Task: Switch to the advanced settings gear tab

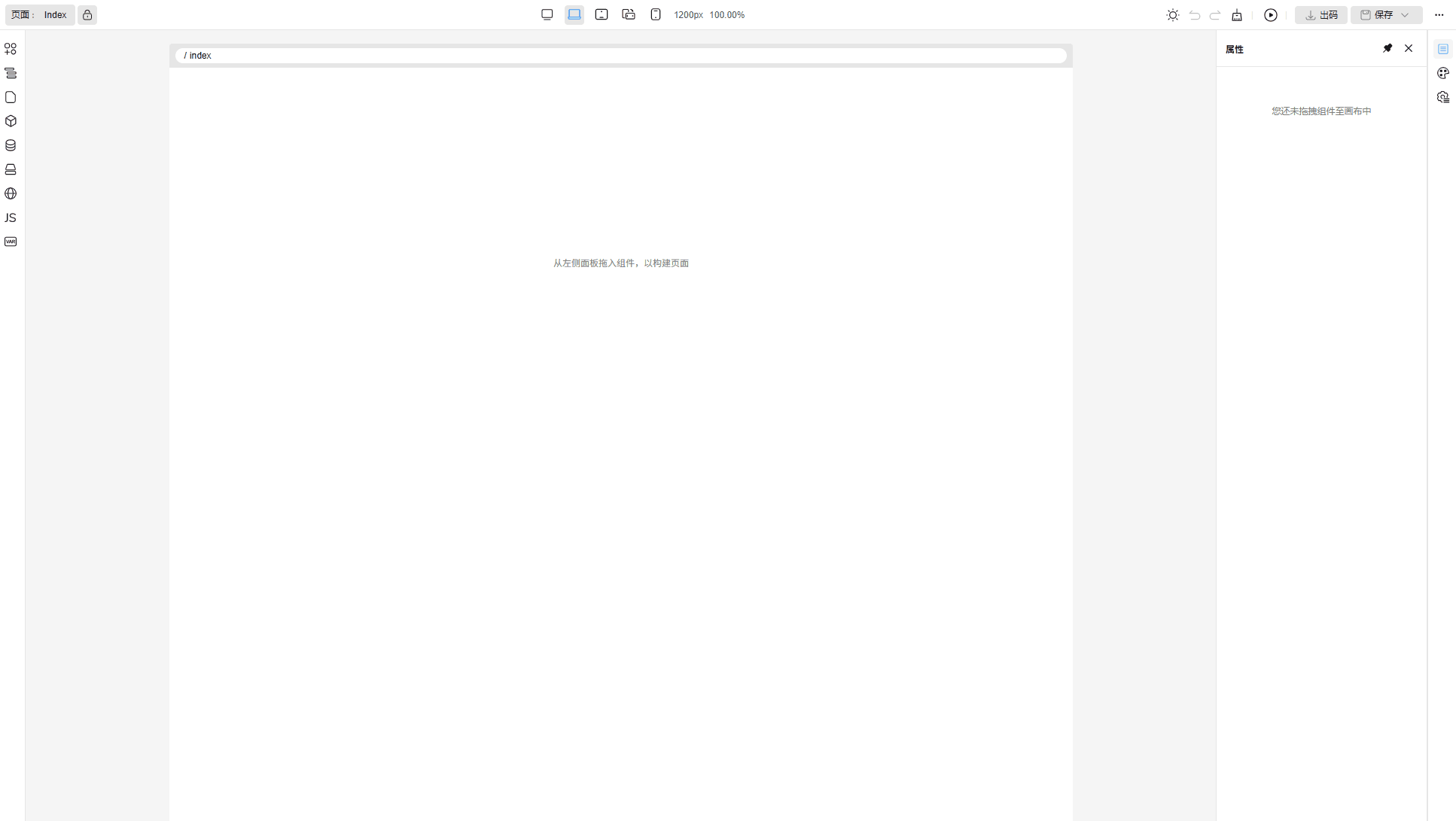Action: click(1442, 97)
